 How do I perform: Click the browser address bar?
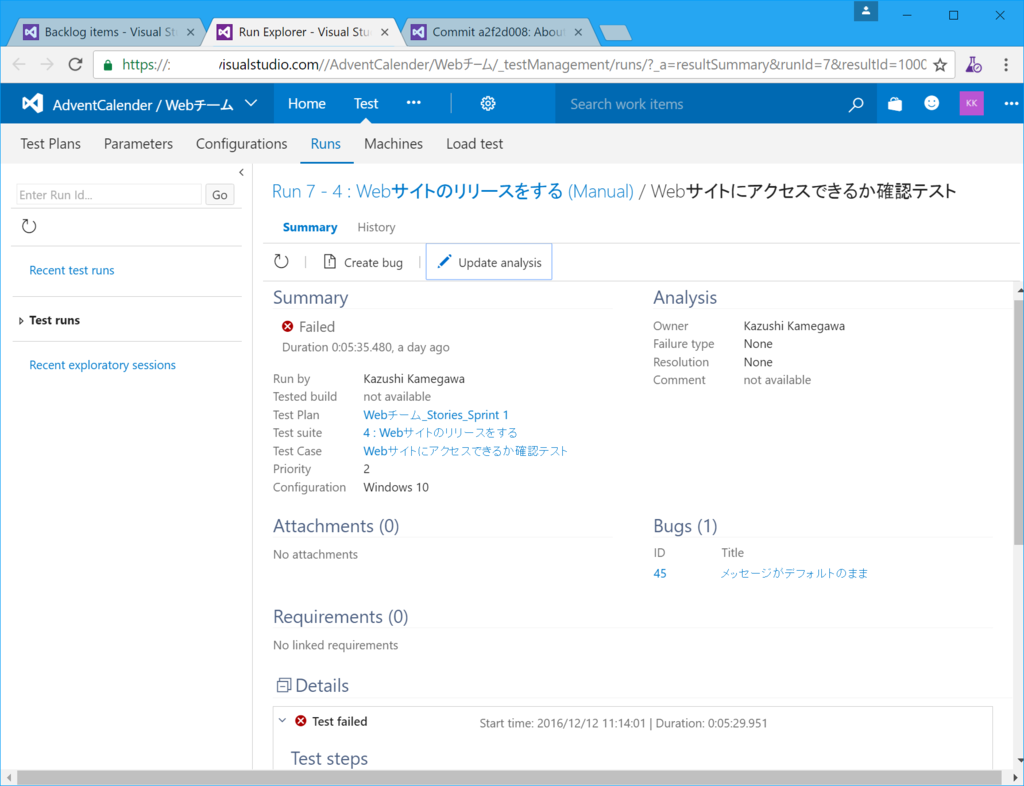pyautogui.click(x=522, y=65)
